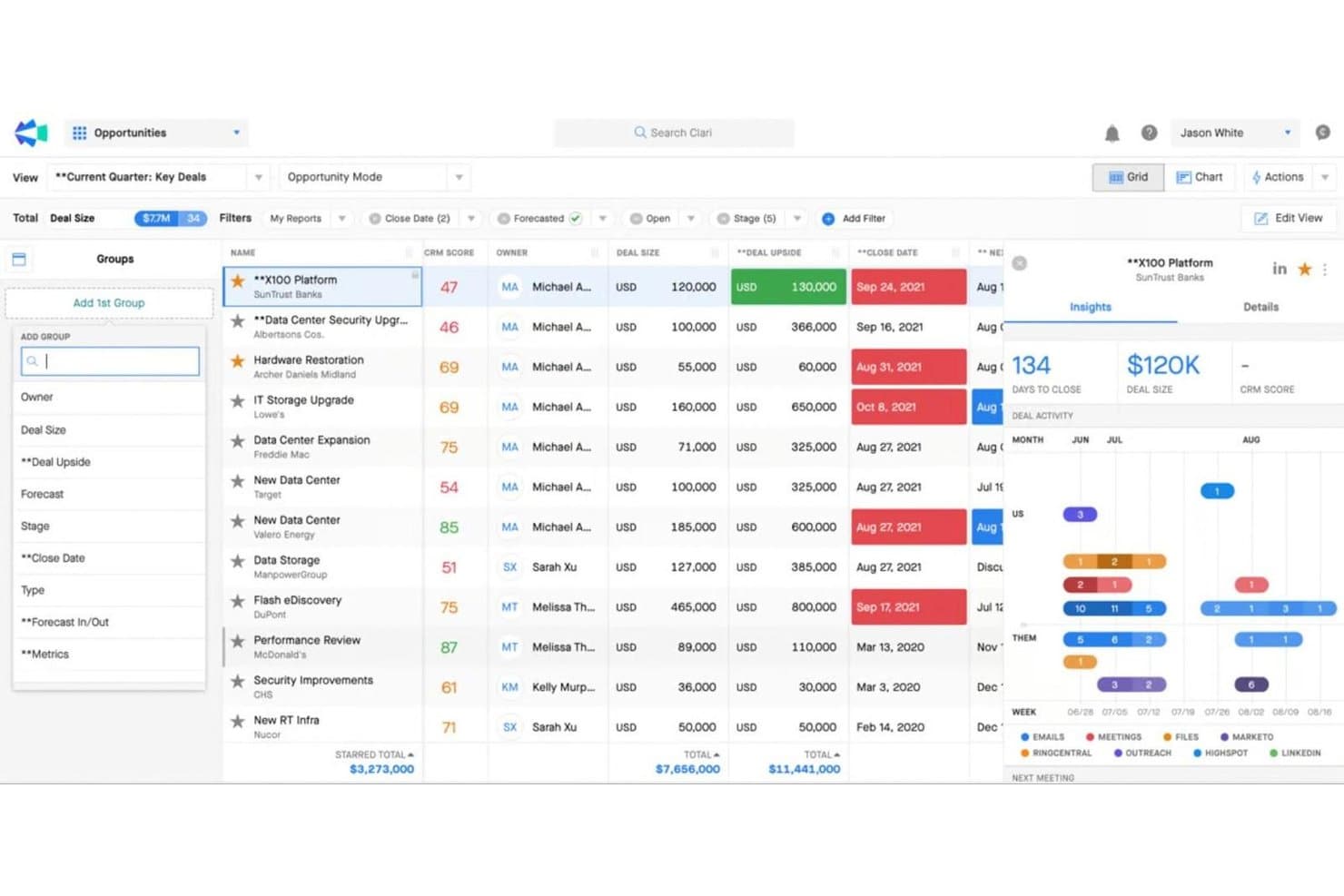Star the Data Center Security Upgrade deal
1344x896 pixels.
238,321
